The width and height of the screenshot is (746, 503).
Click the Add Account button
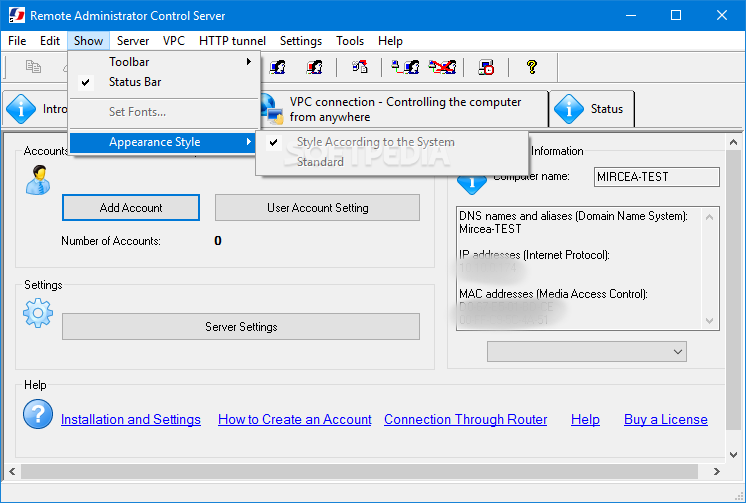tap(131, 207)
